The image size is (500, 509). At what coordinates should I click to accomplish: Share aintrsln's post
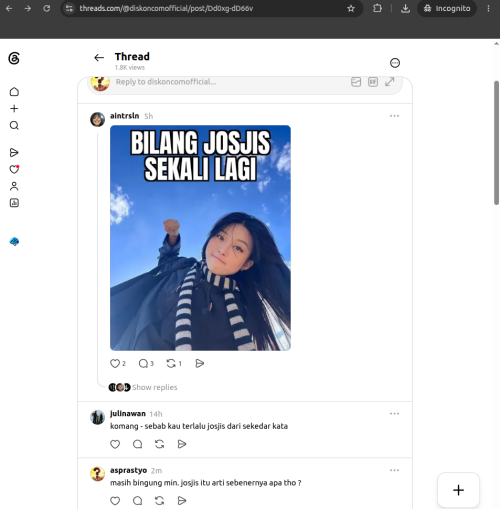pos(199,363)
